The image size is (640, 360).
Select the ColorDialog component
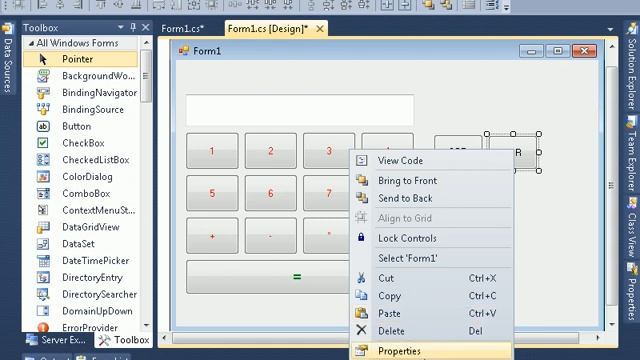coord(80,177)
